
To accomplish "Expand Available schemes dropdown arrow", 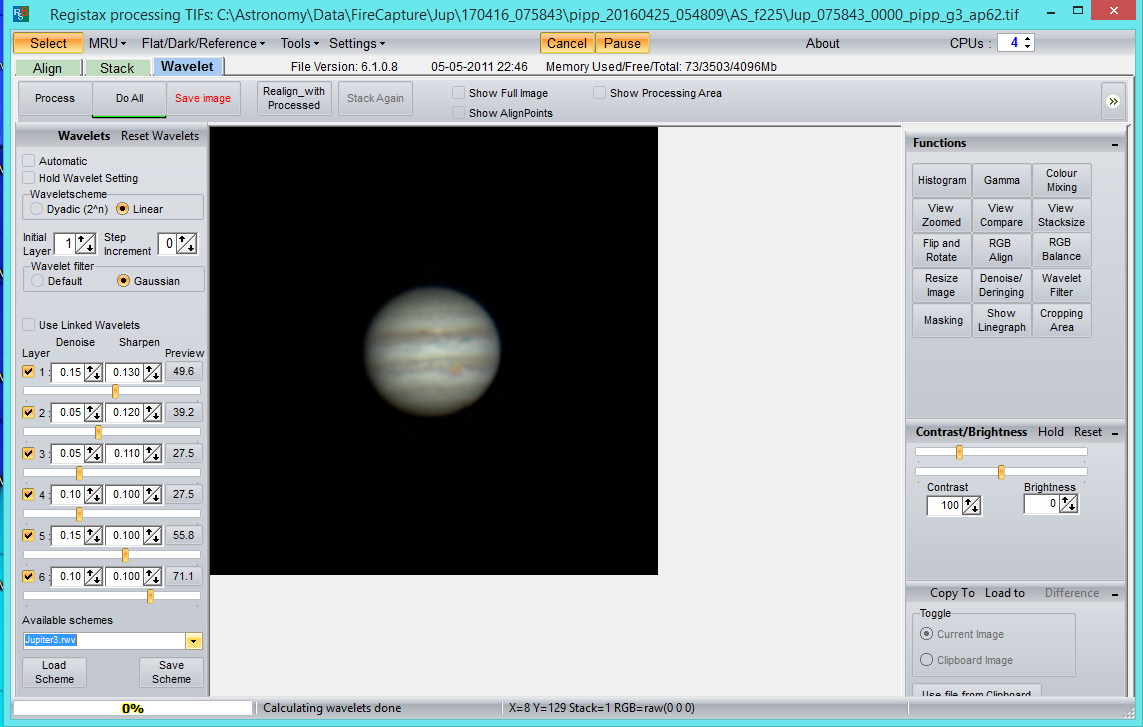I will coord(193,641).
